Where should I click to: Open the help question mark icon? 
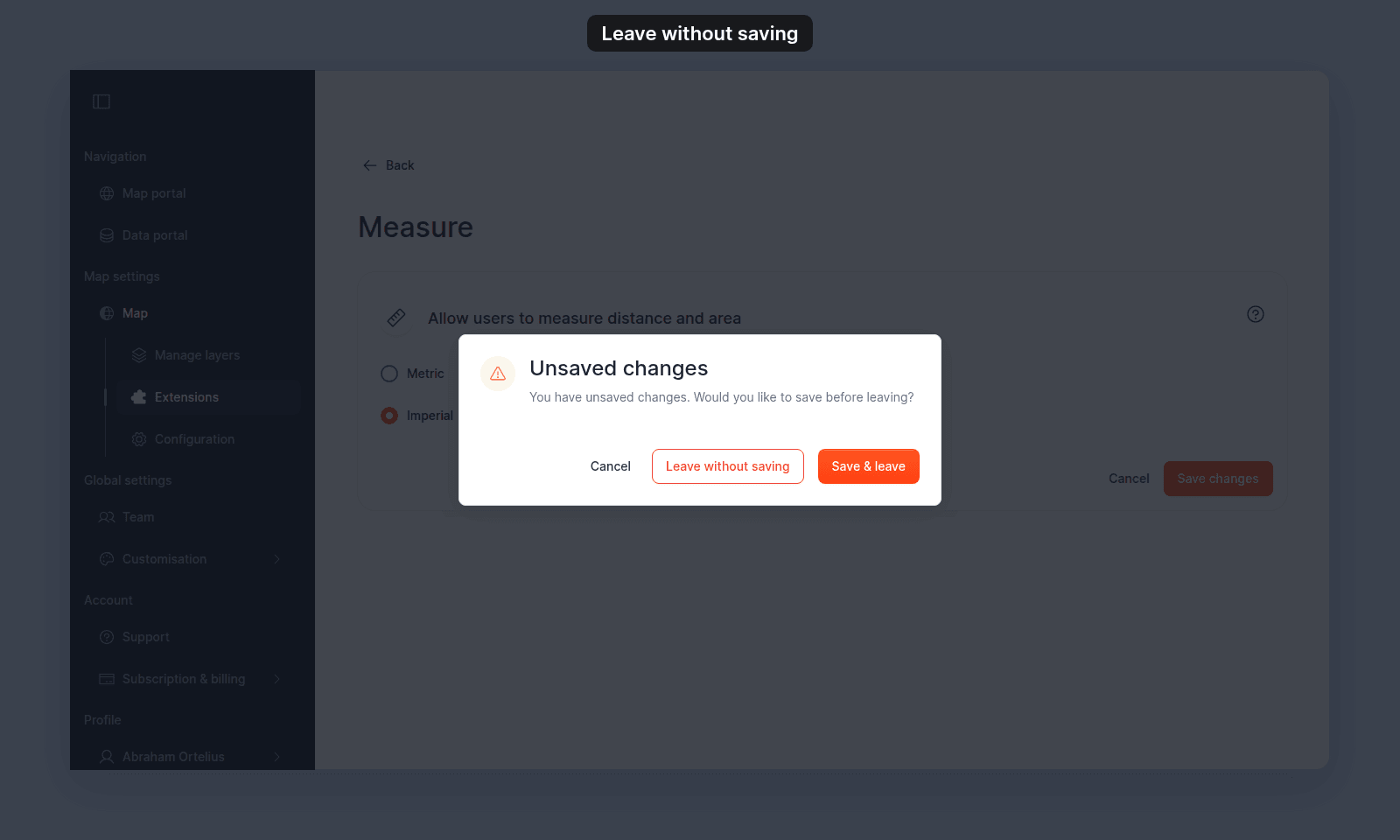pyautogui.click(x=1256, y=314)
